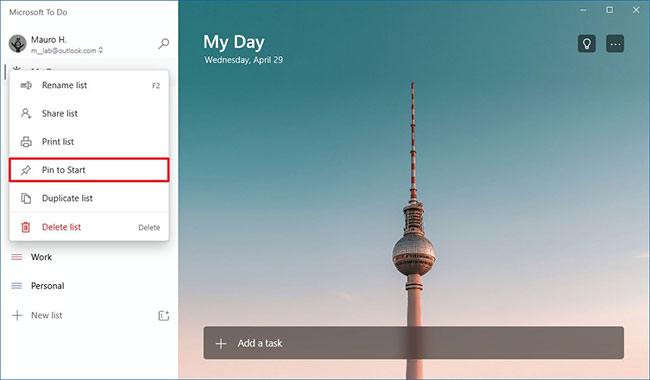Open the suggestions lightbulb button

[587, 44]
